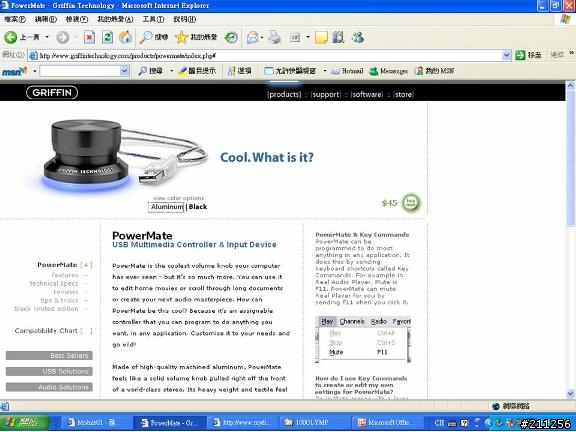Open the yellow Discuss note icon
576x432 pixels.
(x=321, y=37)
